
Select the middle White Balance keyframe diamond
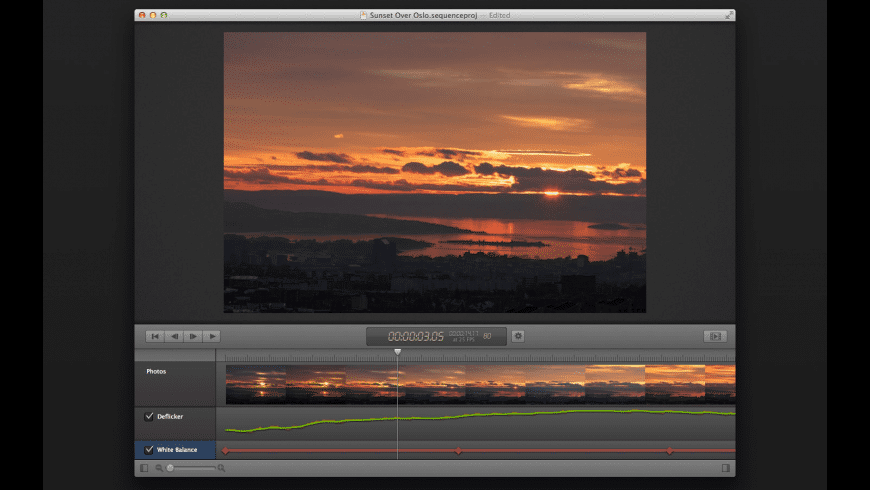(458, 451)
